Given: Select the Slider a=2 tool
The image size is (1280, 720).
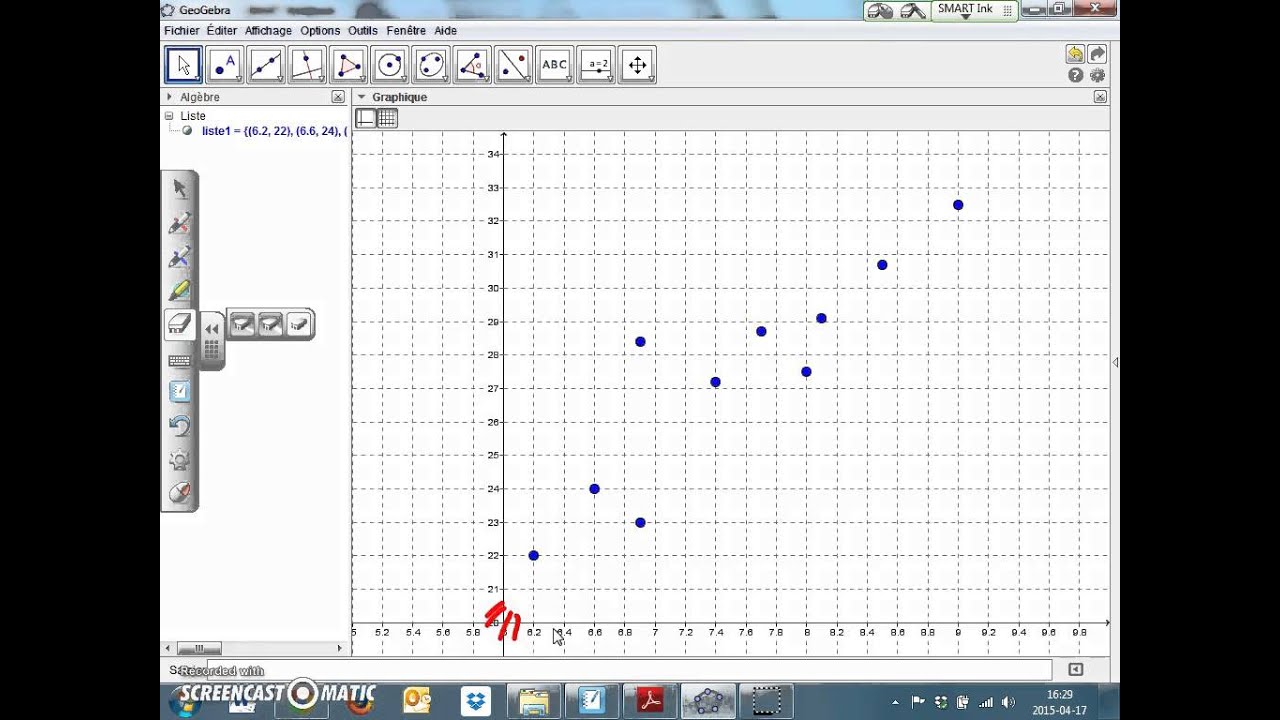Looking at the screenshot, I should click(x=596, y=65).
